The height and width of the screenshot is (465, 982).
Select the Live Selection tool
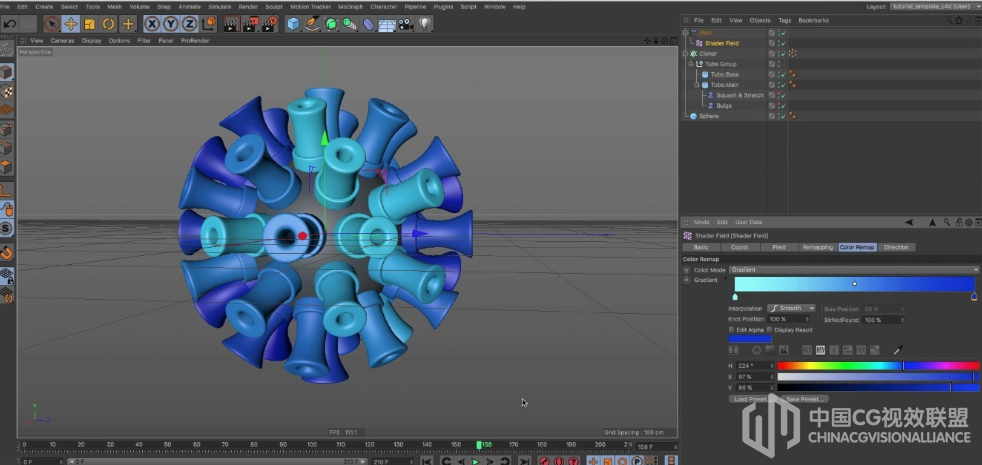(53, 24)
